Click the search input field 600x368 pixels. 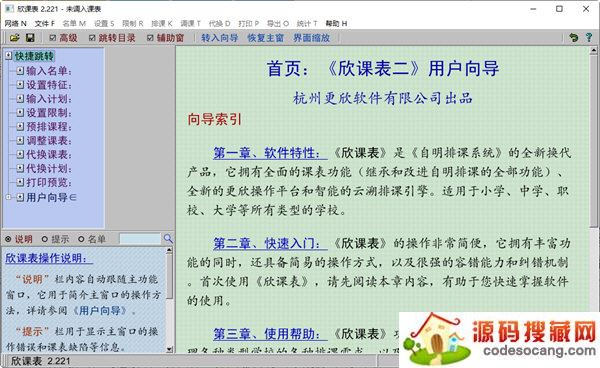(x=140, y=239)
